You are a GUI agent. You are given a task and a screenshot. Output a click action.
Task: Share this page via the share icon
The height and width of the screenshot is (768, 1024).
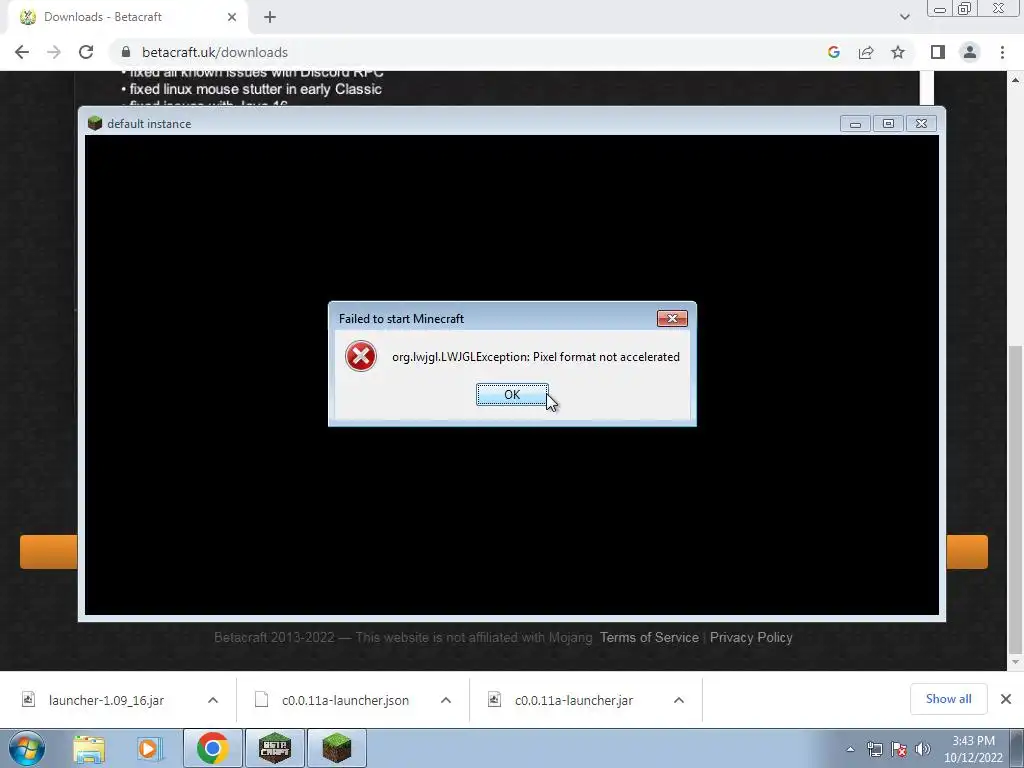tap(866, 52)
